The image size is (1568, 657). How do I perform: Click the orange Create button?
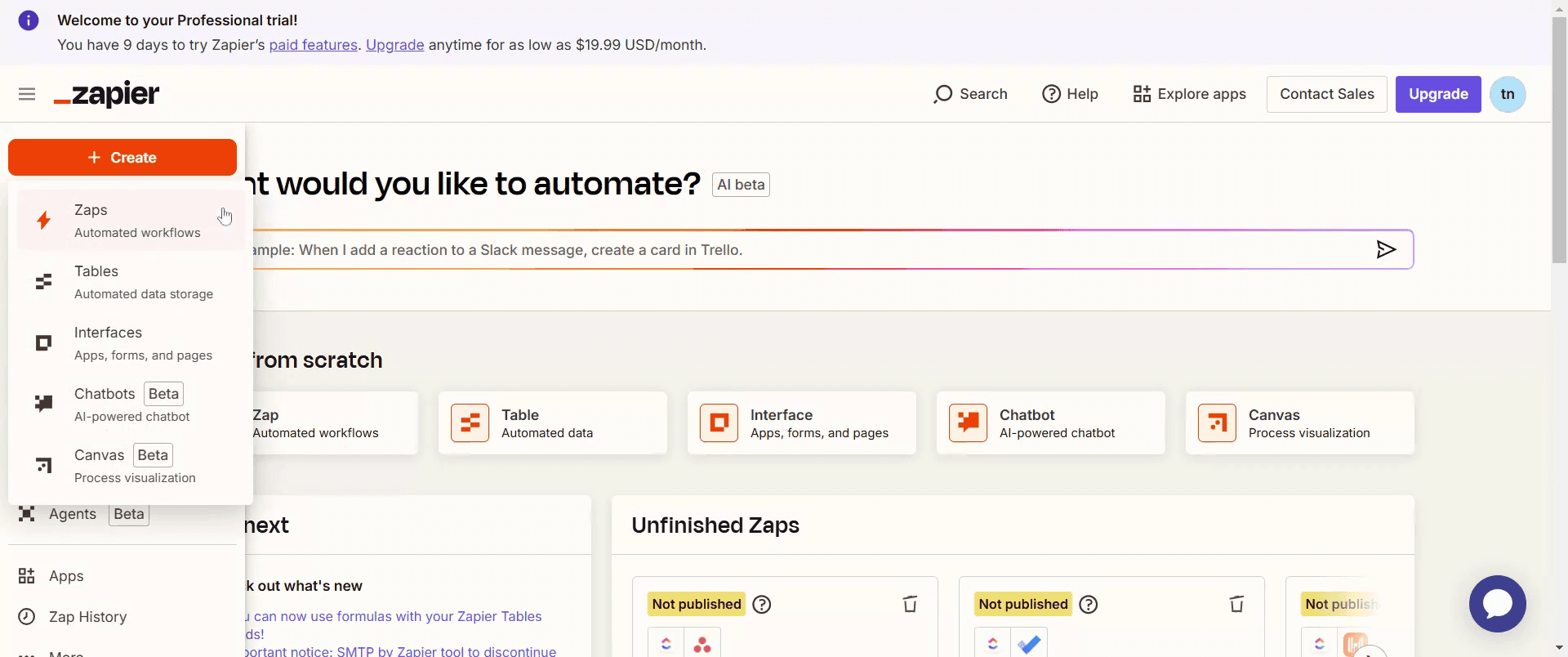coord(122,158)
